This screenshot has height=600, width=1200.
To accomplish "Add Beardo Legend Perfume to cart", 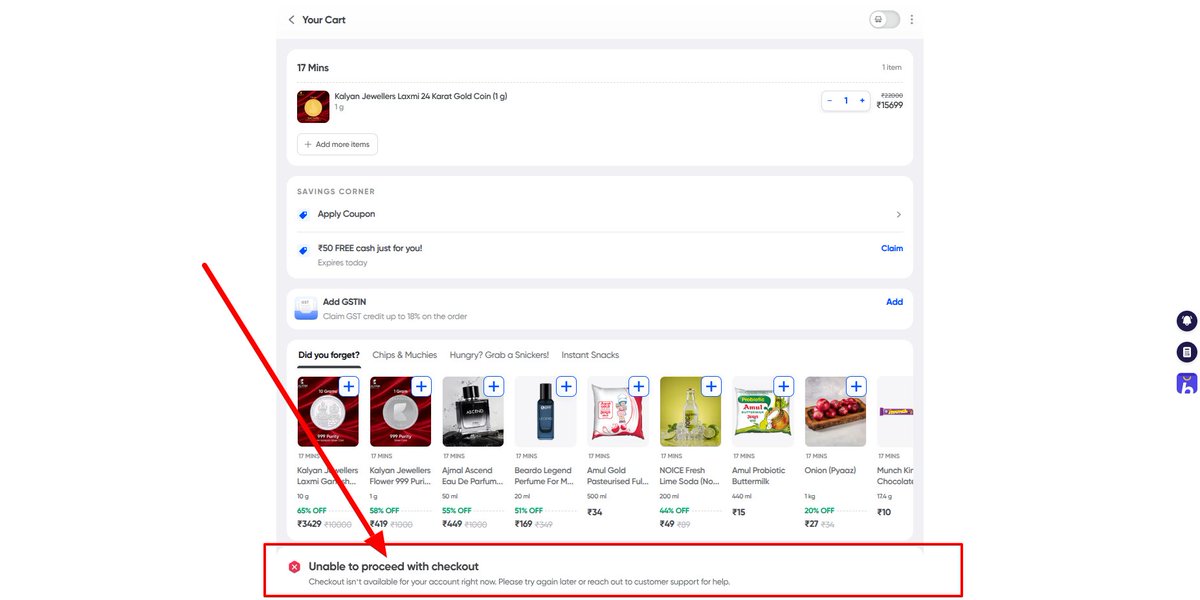I will tap(566, 386).
